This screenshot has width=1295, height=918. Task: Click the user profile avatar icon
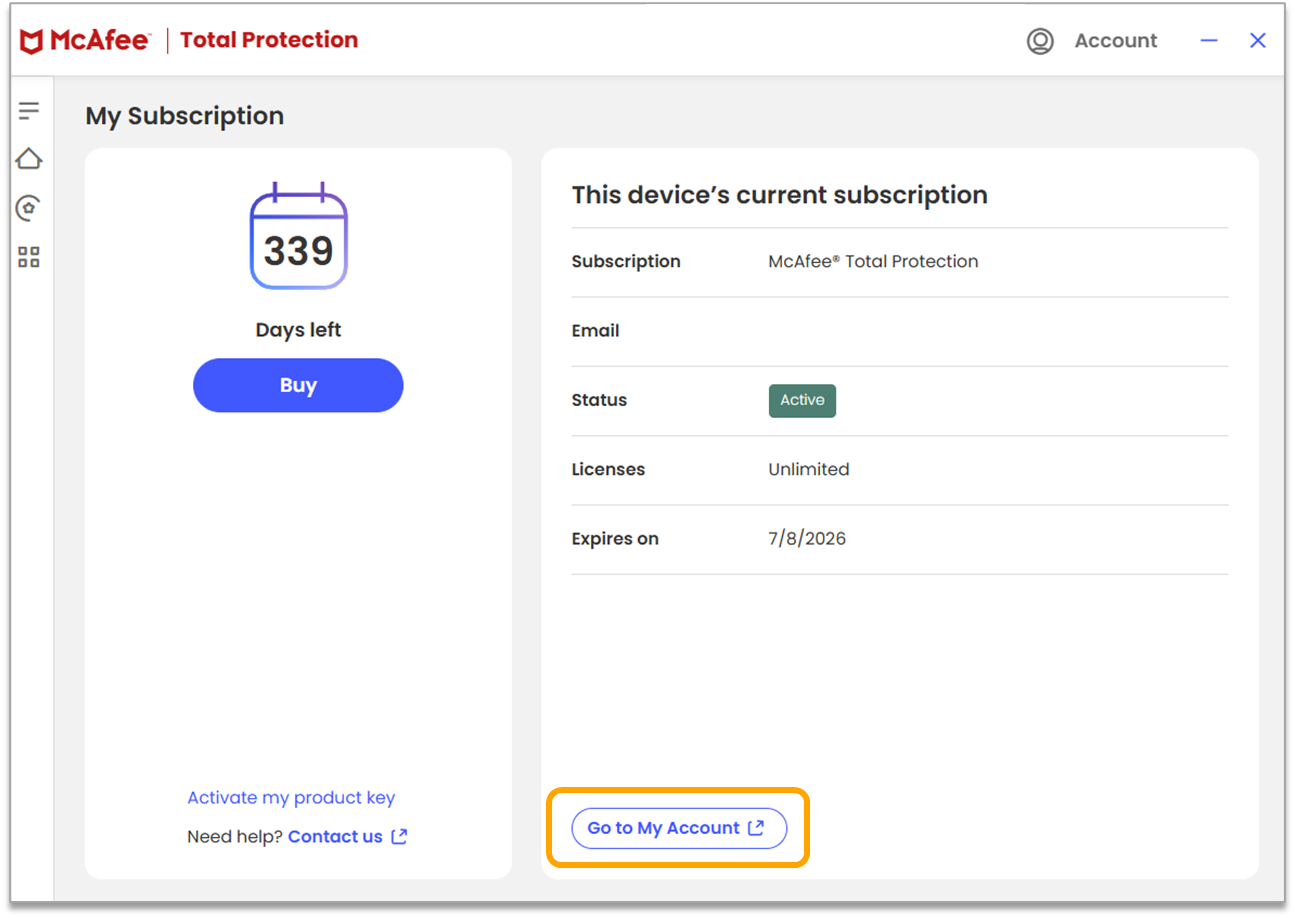pos(1040,41)
